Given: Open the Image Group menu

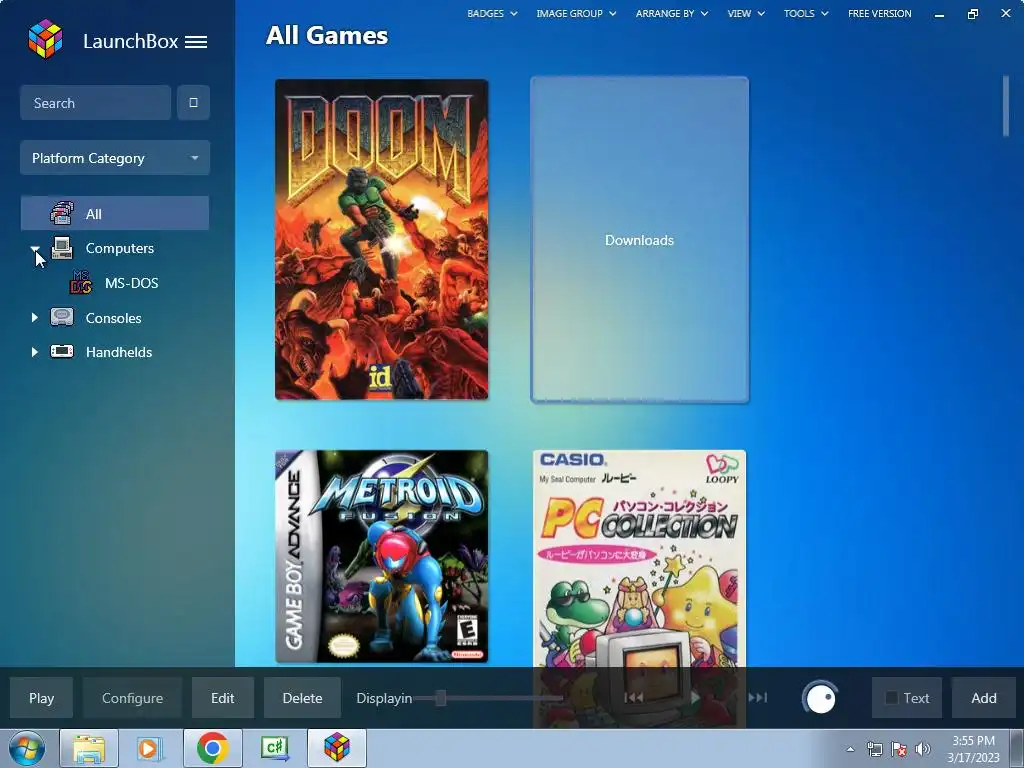Looking at the screenshot, I should tap(576, 13).
